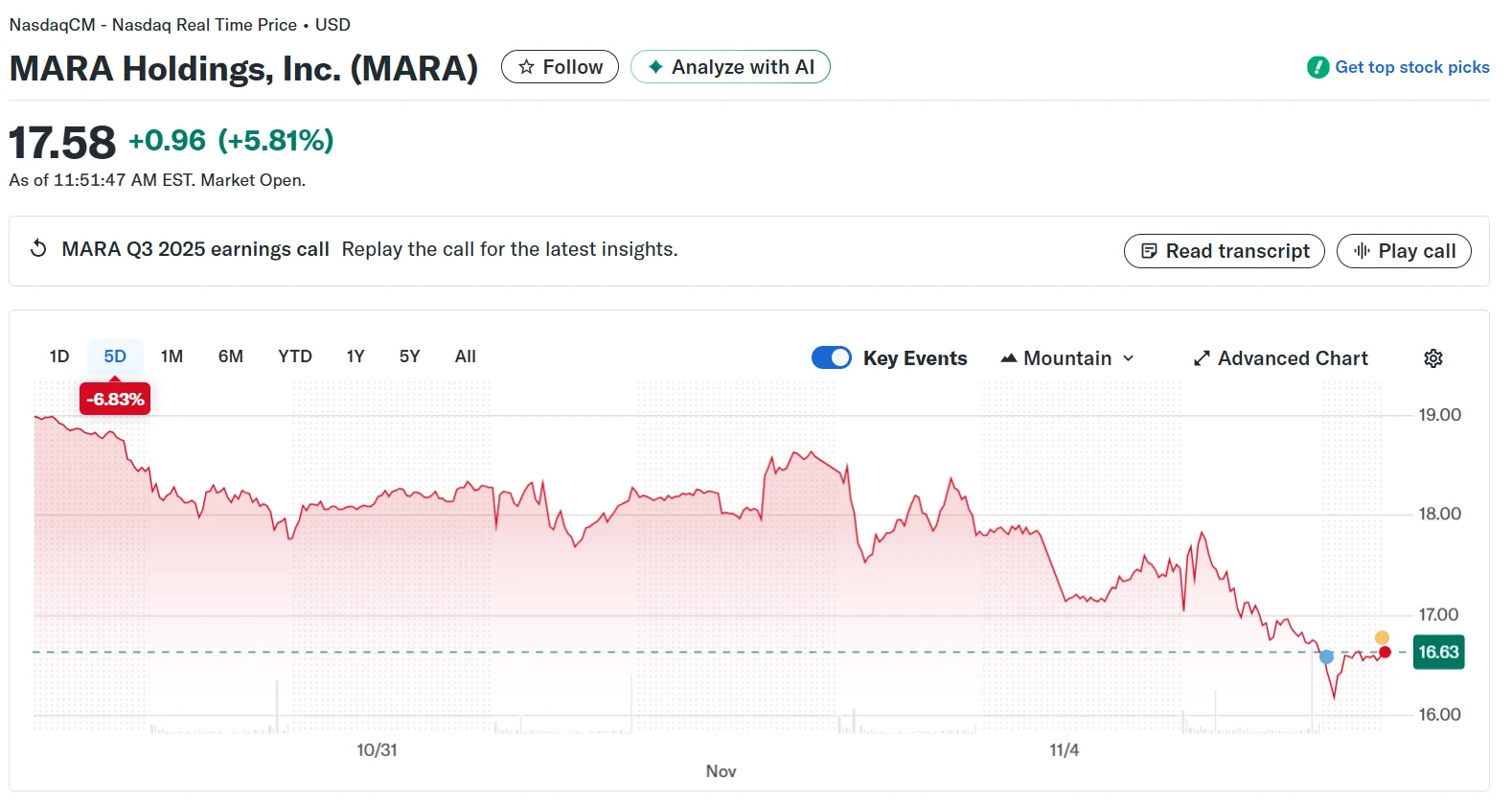Click the replay icon next to earnings call banner
The image size is (1512, 804).
pos(37,247)
